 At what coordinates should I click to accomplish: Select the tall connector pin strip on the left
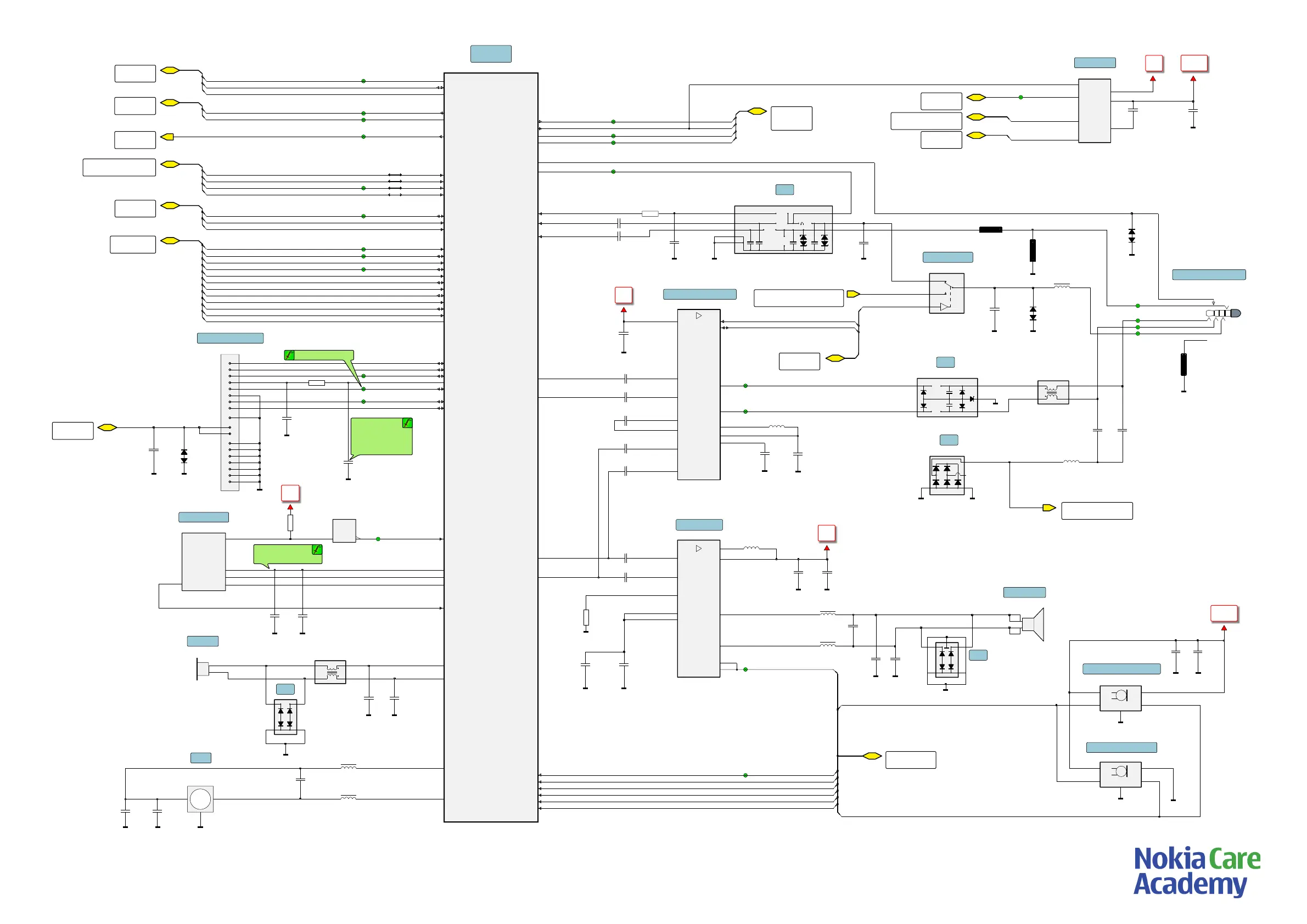click(230, 422)
